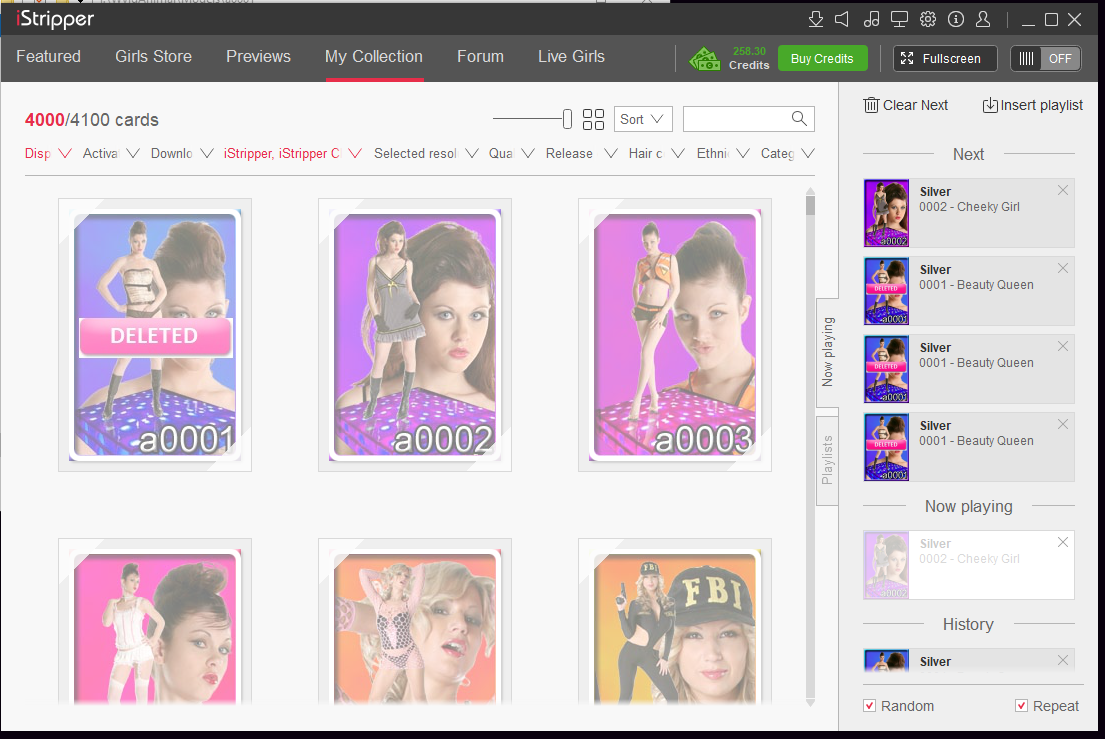
Task: Select the vertical Now playing side tab
Action: click(x=827, y=352)
